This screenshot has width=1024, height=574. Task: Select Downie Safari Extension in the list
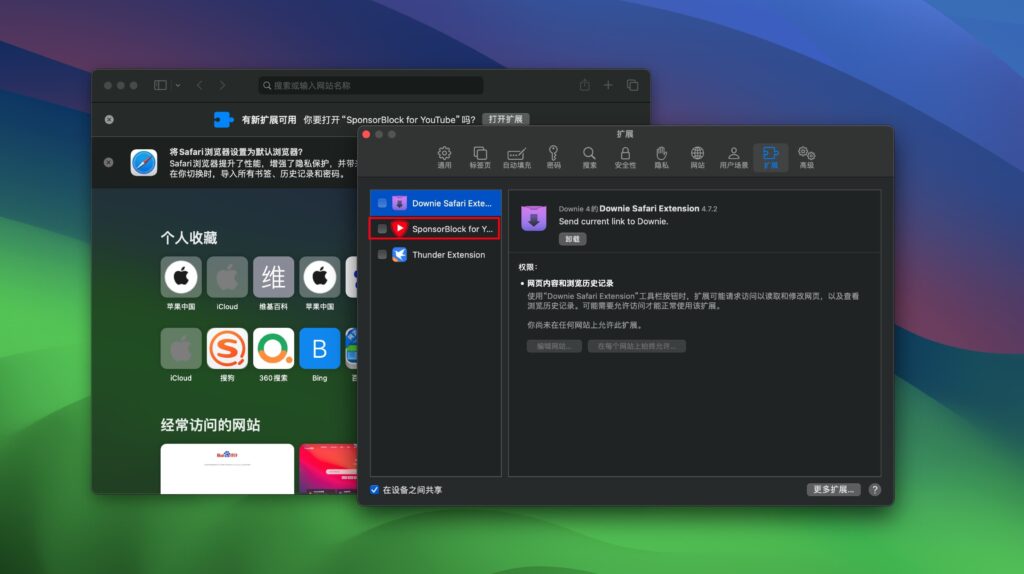(x=436, y=203)
